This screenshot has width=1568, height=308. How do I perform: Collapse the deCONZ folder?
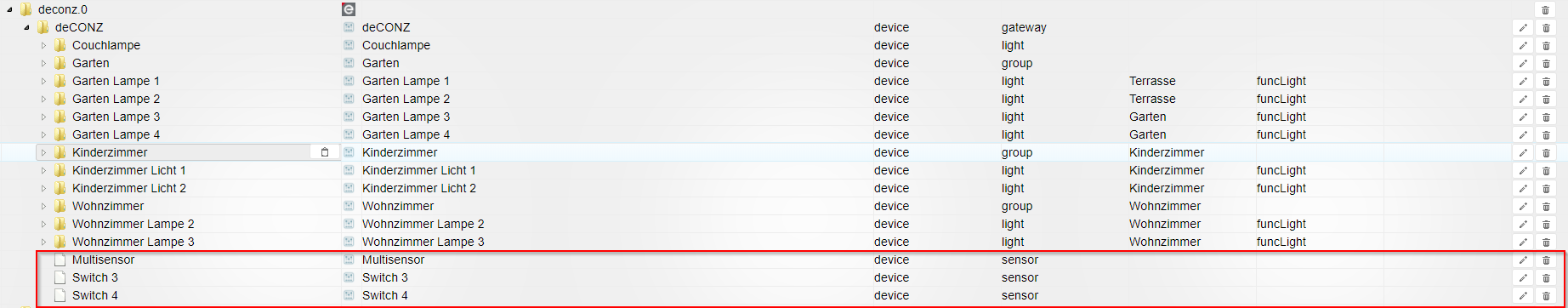pyautogui.click(x=26, y=27)
